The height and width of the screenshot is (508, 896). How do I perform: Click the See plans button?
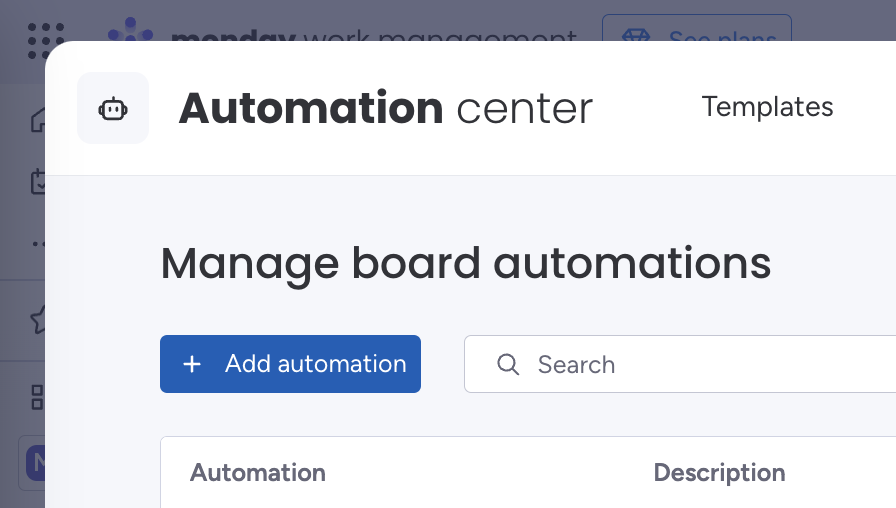(696, 31)
